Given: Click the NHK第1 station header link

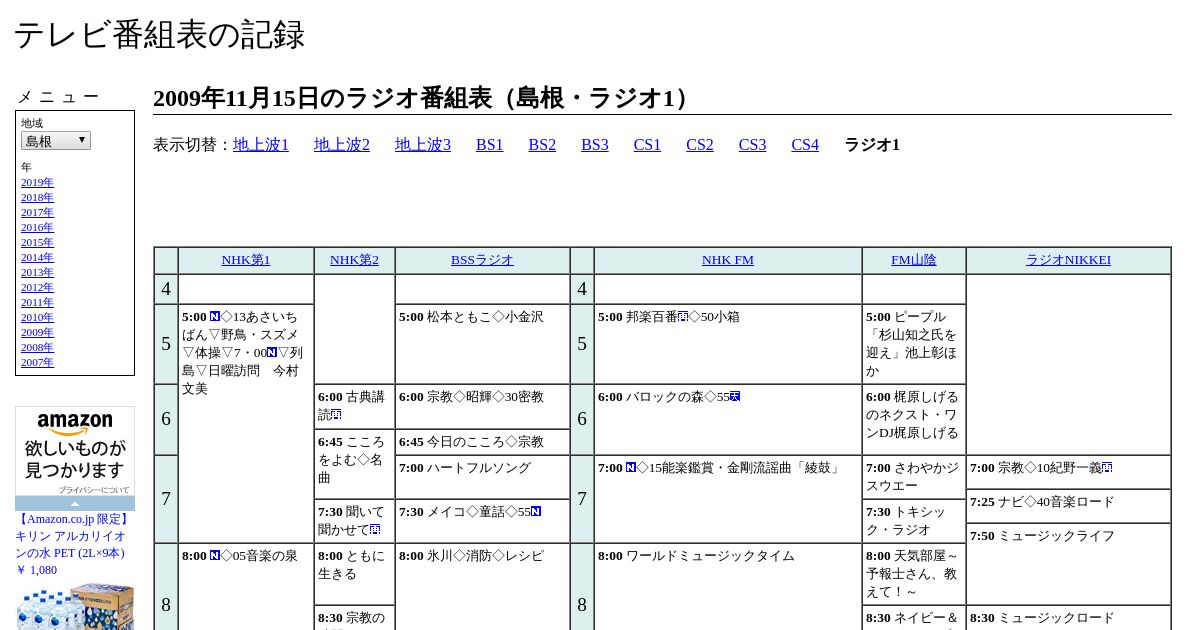Looking at the screenshot, I should point(246,260).
